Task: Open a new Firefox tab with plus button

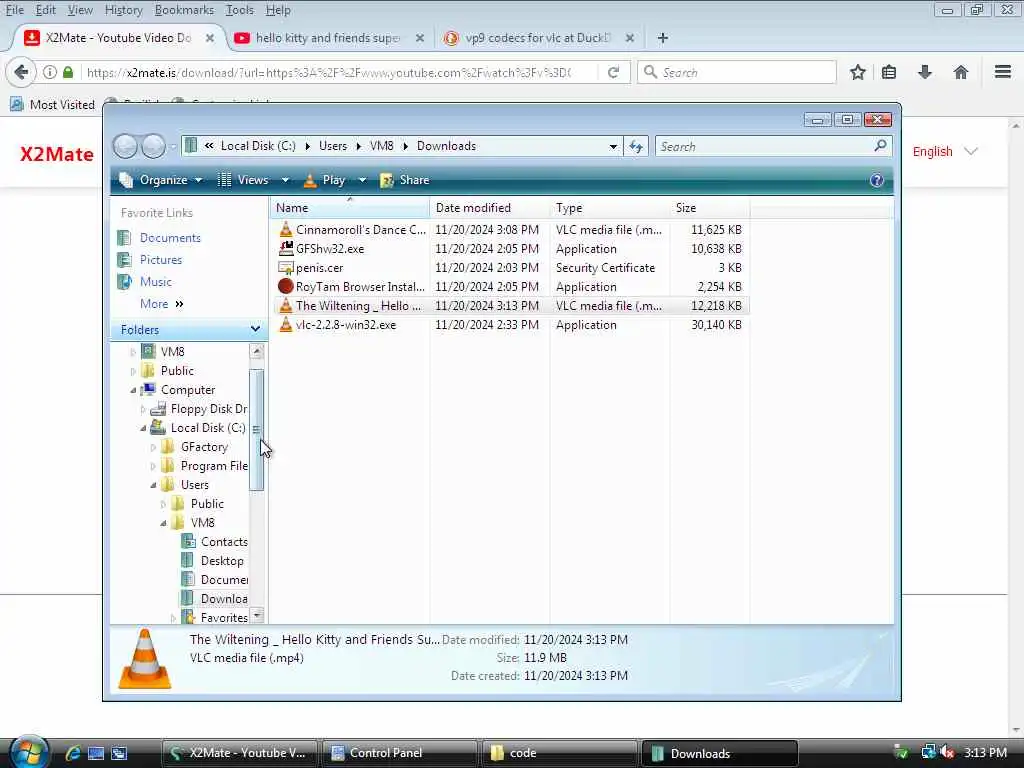Action: (x=662, y=38)
